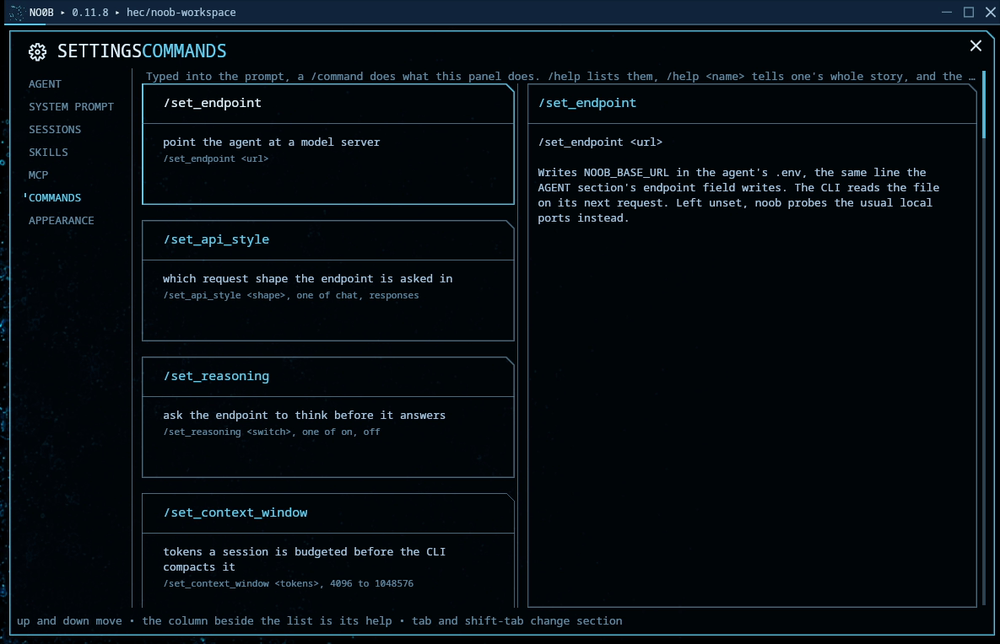Minimize the NOOB window
This screenshot has width=1000, height=644.
pyautogui.click(x=946, y=12)
